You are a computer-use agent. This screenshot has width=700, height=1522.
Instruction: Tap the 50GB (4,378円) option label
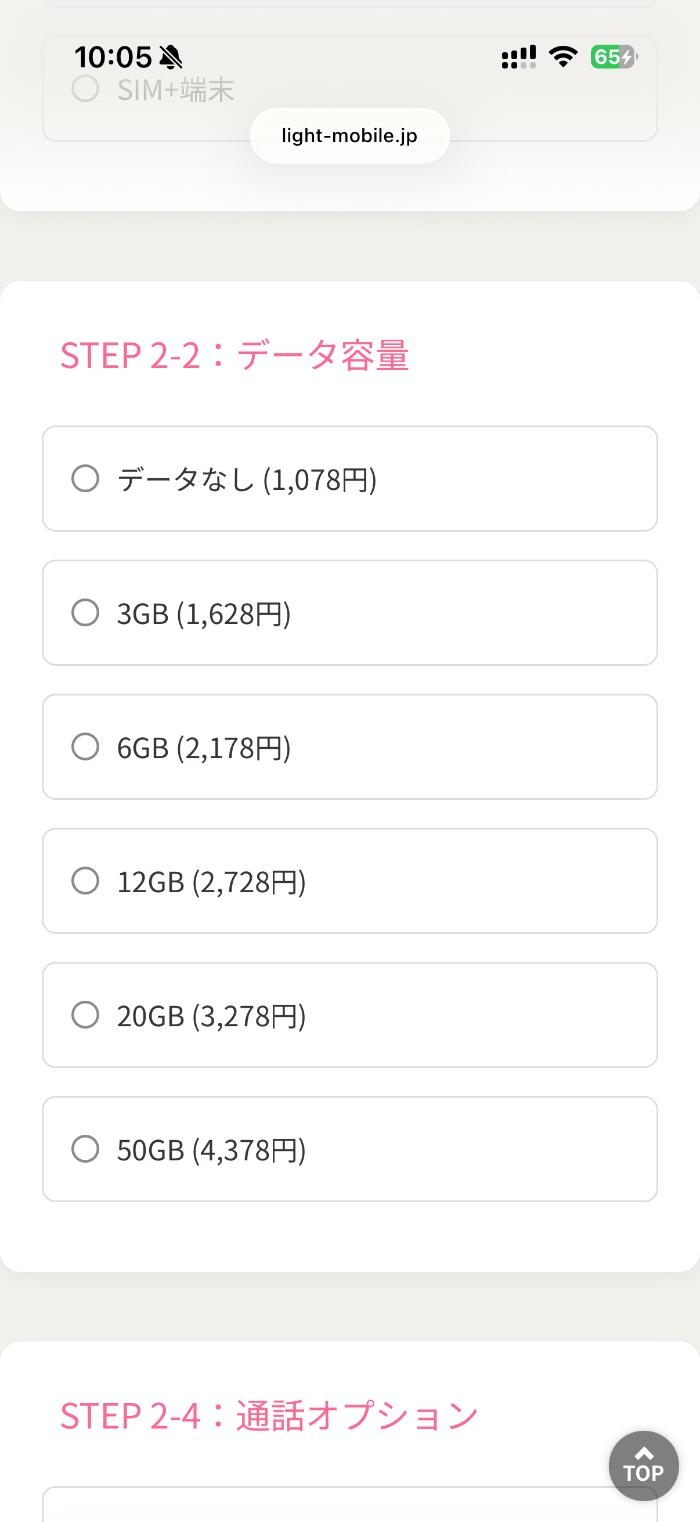pos(211,1150)
